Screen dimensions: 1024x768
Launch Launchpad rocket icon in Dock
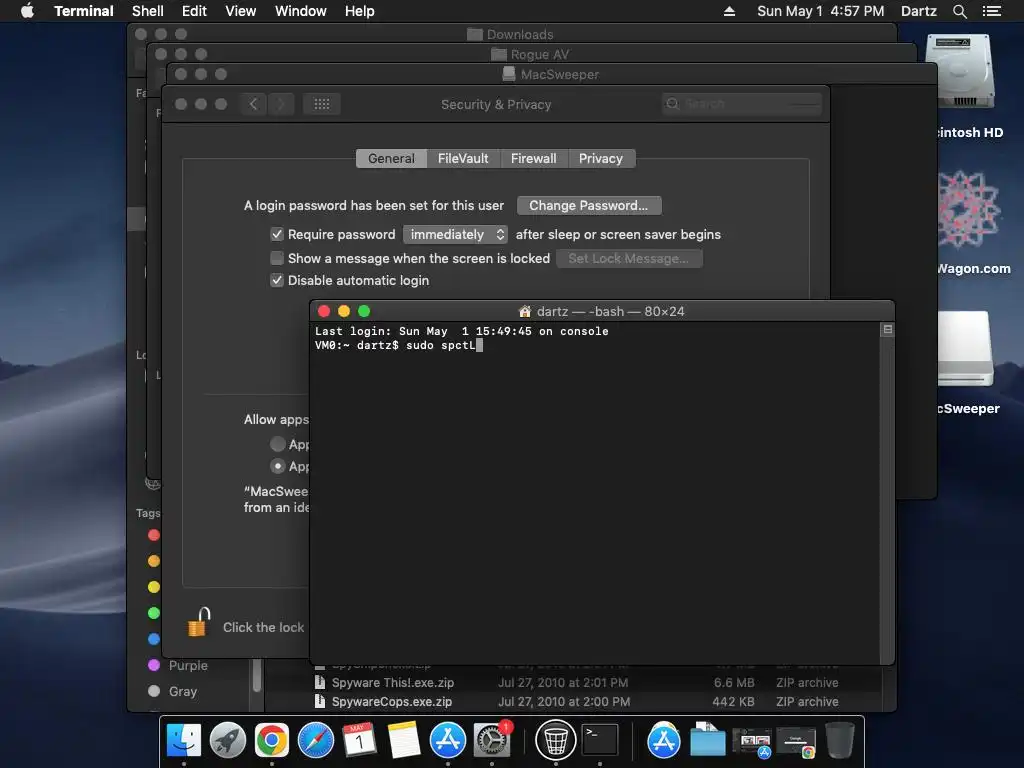coord(227,740)
